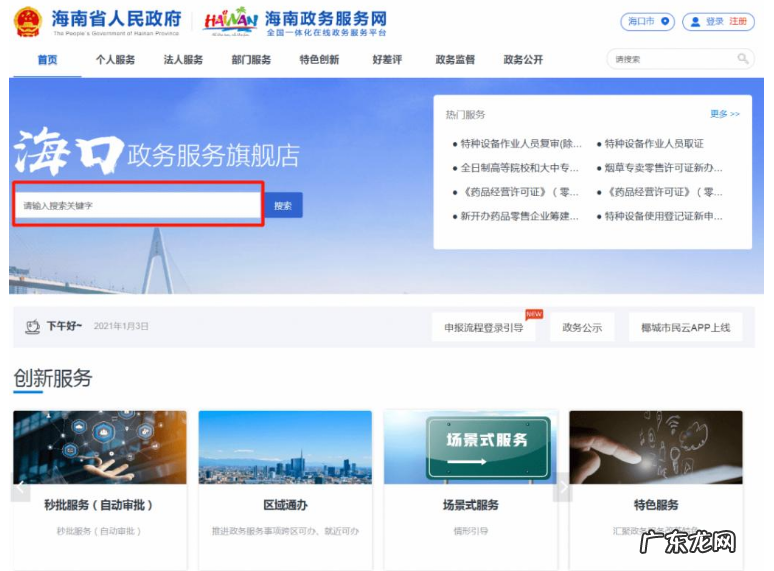The image size is (774, 571).
Task: Click the colorful Hainan tourism logo
Action: (231, 22)
